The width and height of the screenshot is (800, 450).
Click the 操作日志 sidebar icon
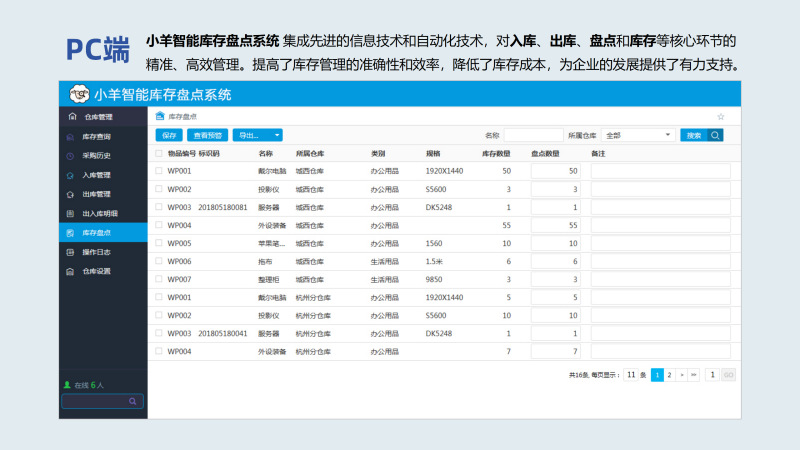click(70, 252)
